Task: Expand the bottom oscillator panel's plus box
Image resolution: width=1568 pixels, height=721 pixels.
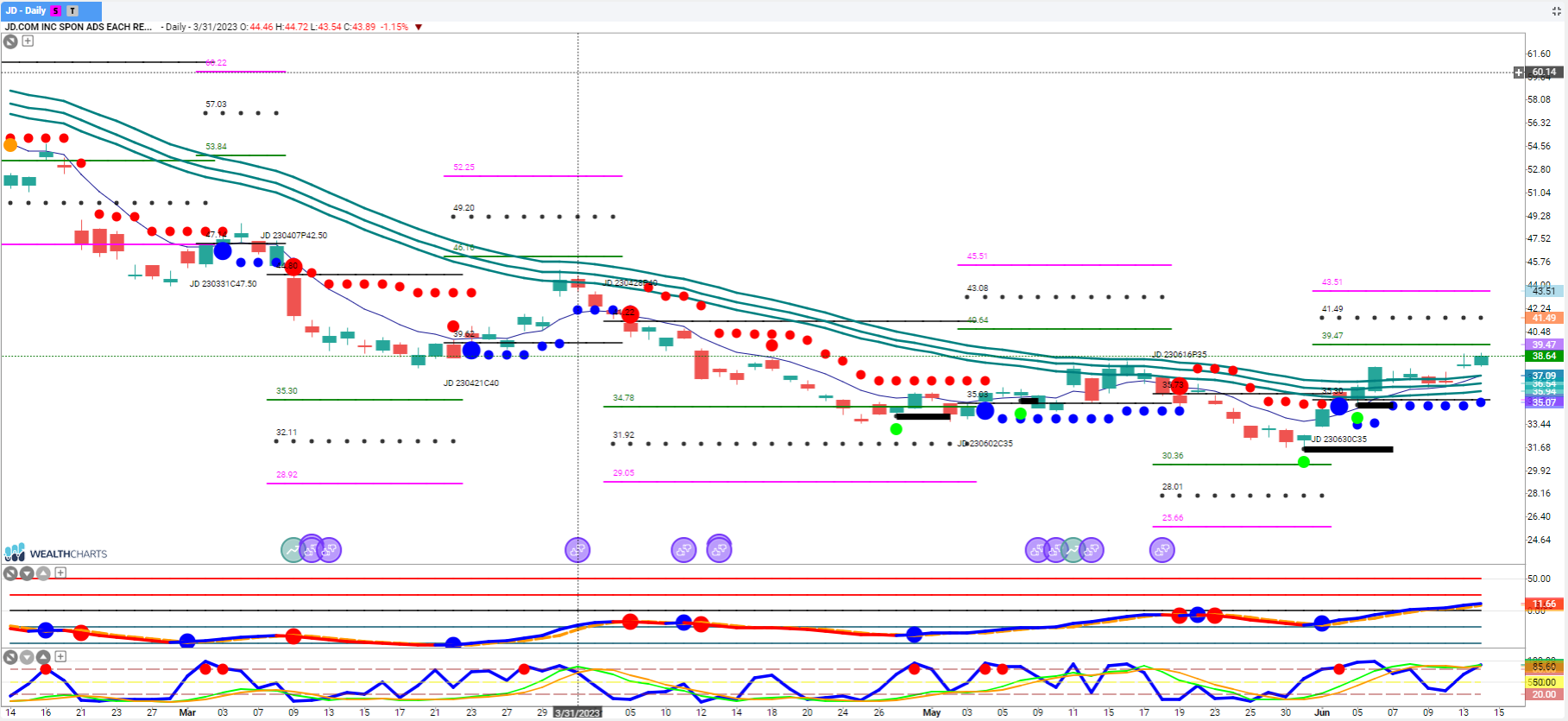Action: tap(60, 656)
